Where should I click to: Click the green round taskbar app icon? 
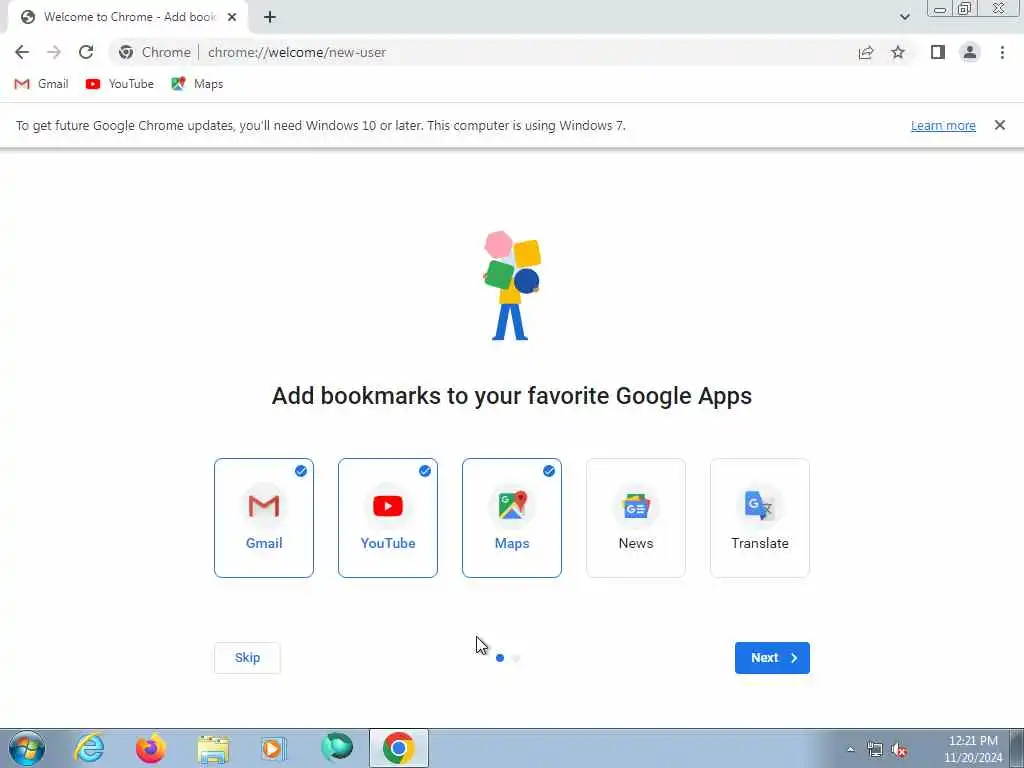337,748
